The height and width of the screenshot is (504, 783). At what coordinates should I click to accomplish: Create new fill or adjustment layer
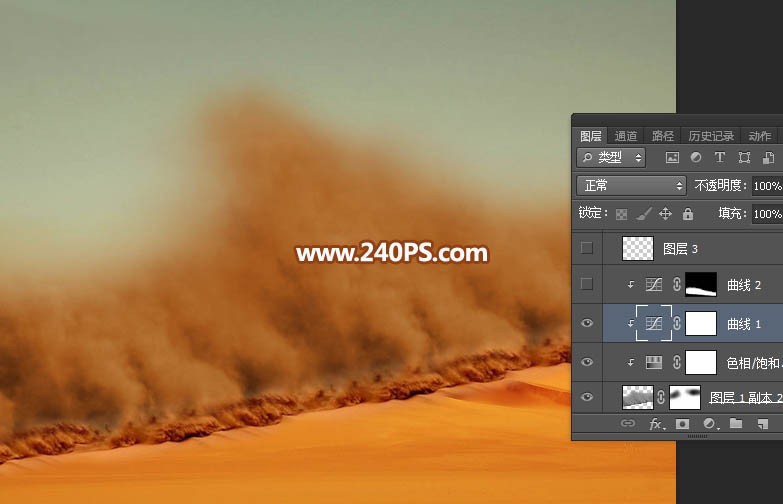(x=710, y=424)
